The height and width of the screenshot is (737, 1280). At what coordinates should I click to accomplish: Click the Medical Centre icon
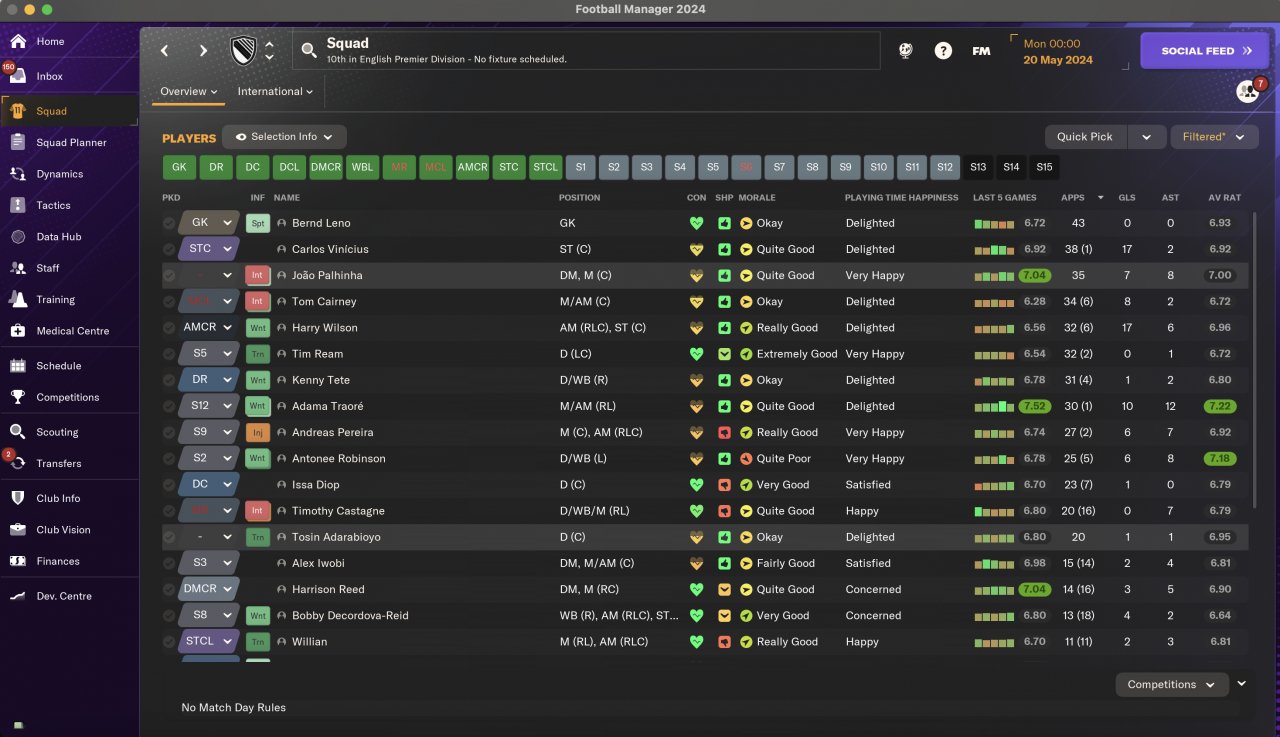(18, 331)
